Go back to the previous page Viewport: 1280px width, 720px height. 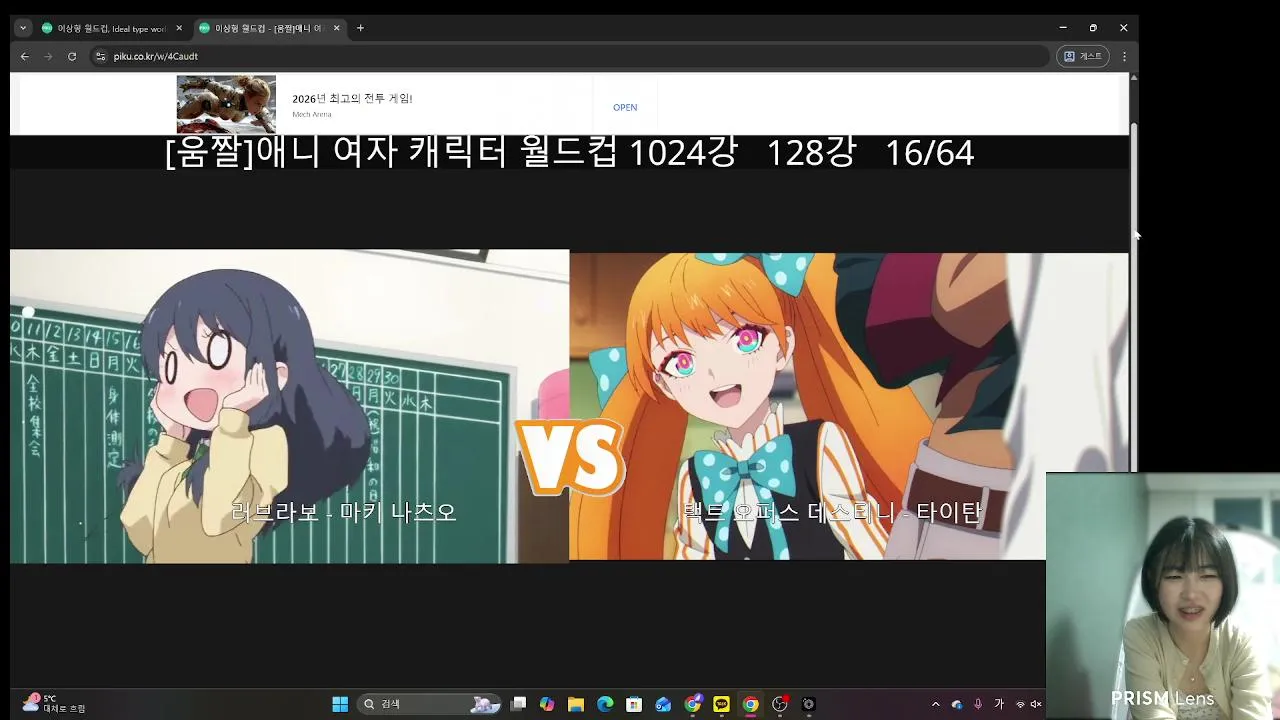(25, 57)
